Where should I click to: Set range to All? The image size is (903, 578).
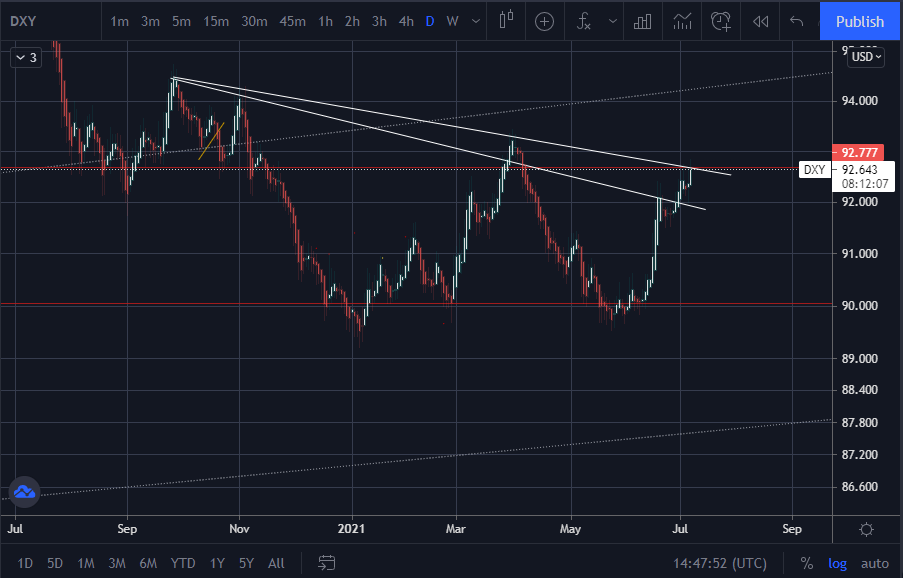[x=276, y=563]
